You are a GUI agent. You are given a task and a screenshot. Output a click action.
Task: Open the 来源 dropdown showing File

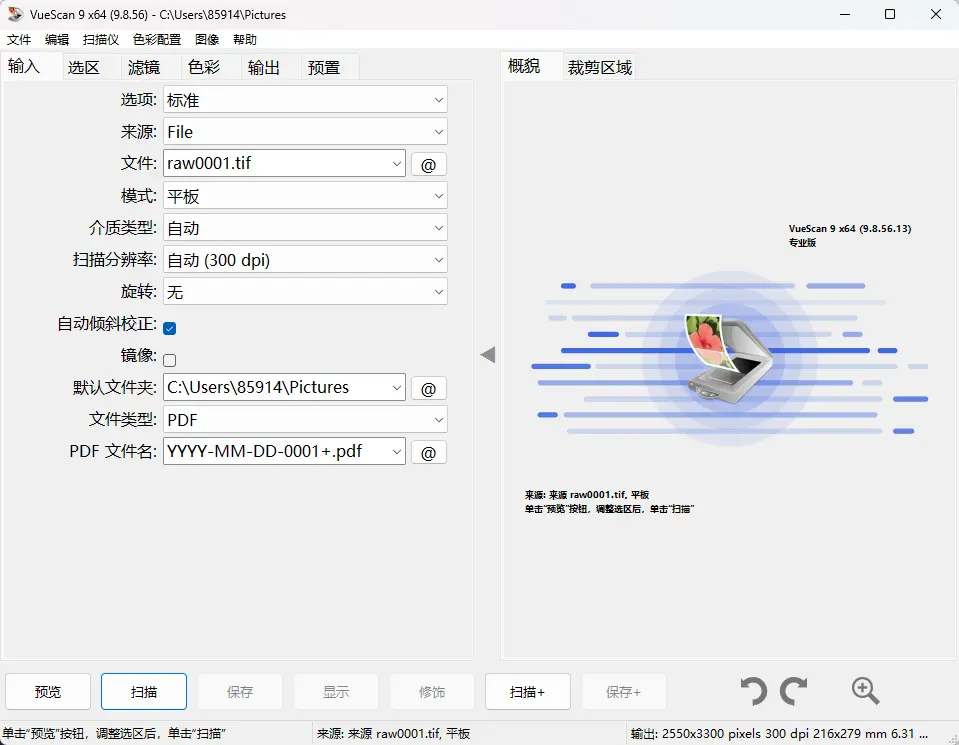click(305, 132)
